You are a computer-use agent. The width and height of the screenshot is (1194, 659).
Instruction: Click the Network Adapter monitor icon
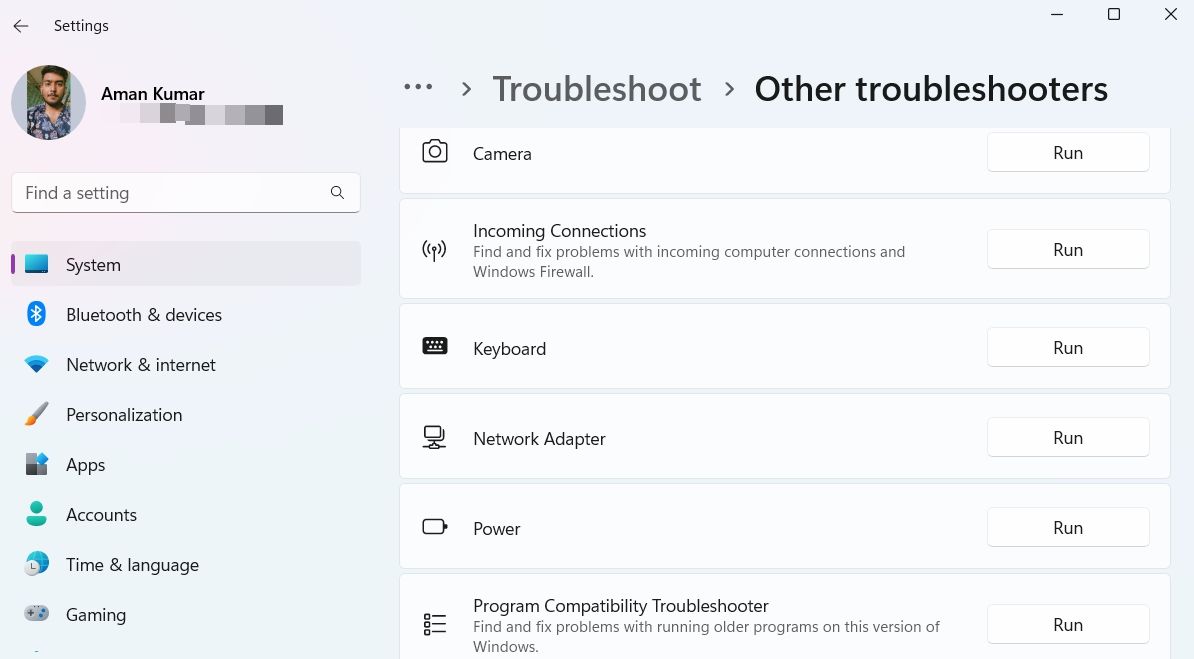click(435, 437)
